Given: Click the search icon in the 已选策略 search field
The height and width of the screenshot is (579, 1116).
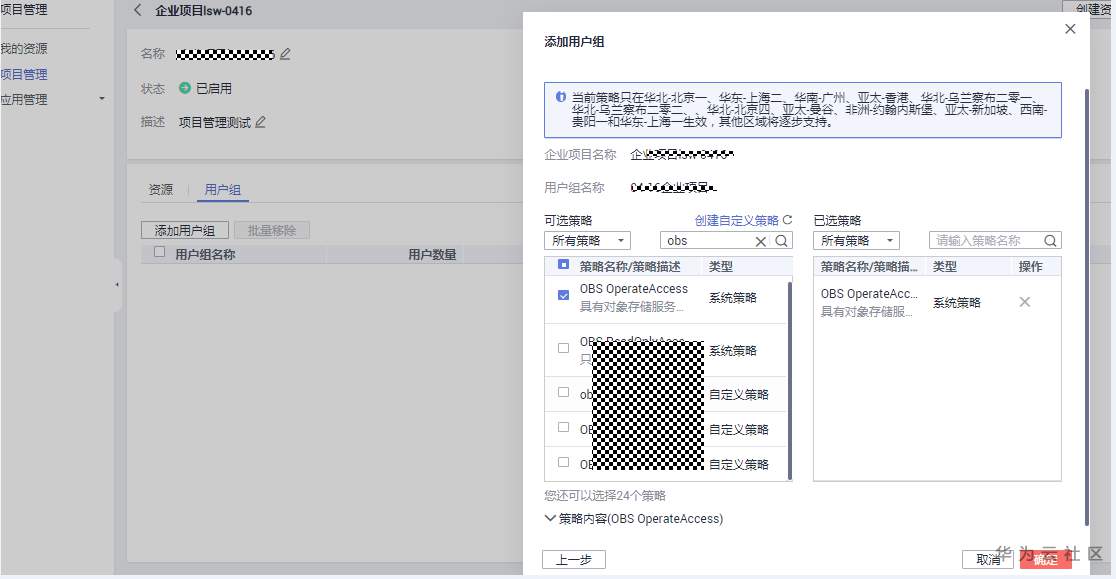Looking at the screenshot, I should click(x=1050, y=240).
